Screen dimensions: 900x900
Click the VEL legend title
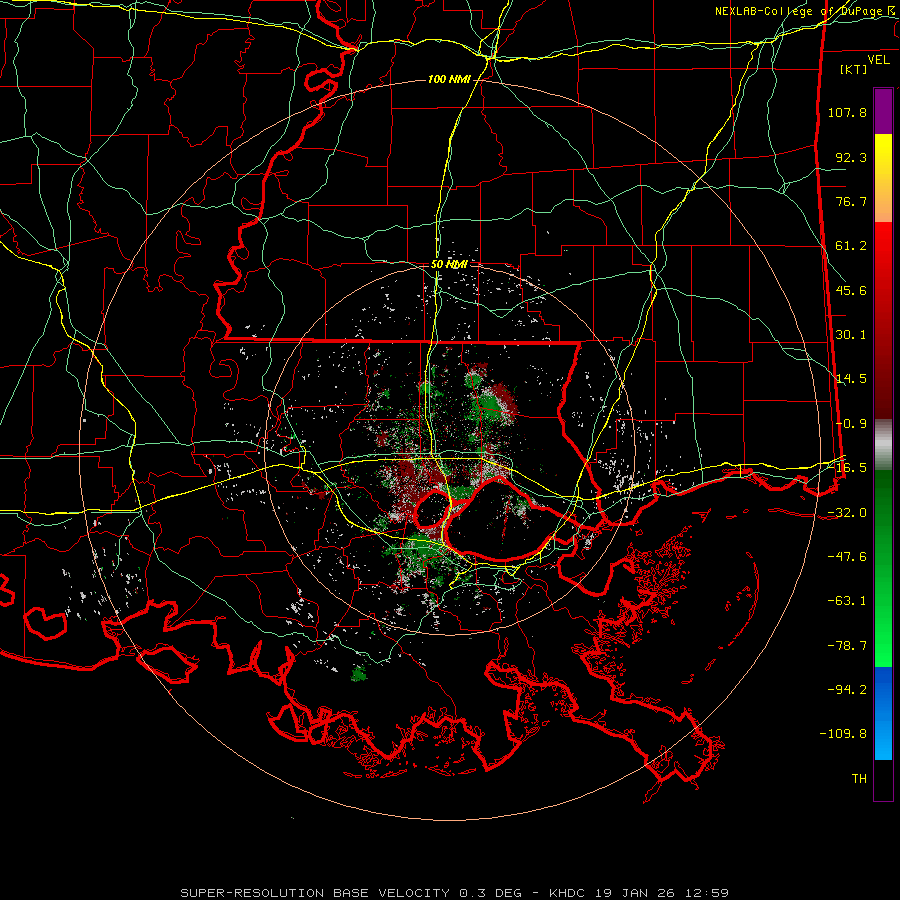tap(878, 60)
